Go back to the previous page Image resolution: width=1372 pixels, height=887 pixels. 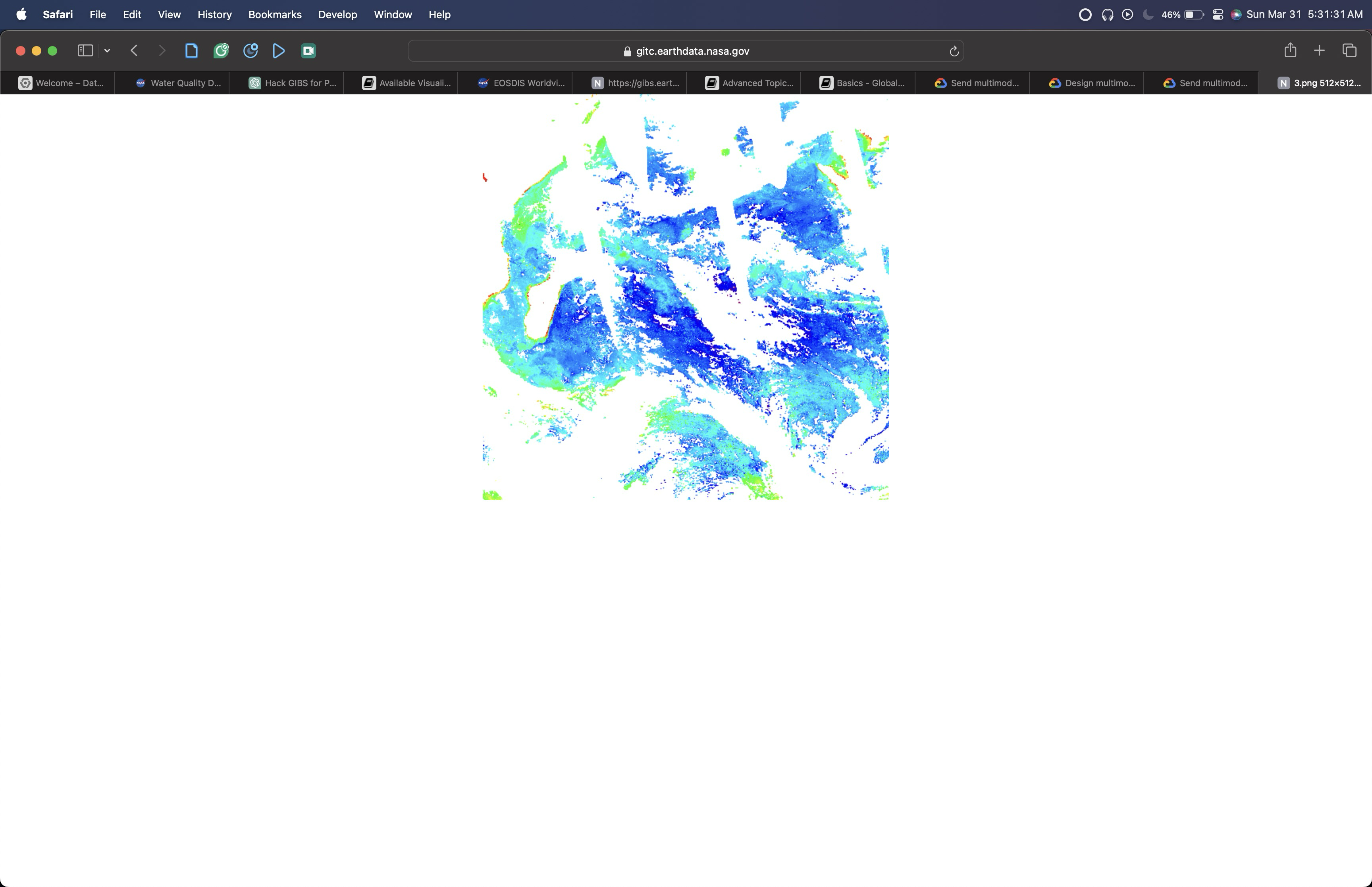[134, 51]
